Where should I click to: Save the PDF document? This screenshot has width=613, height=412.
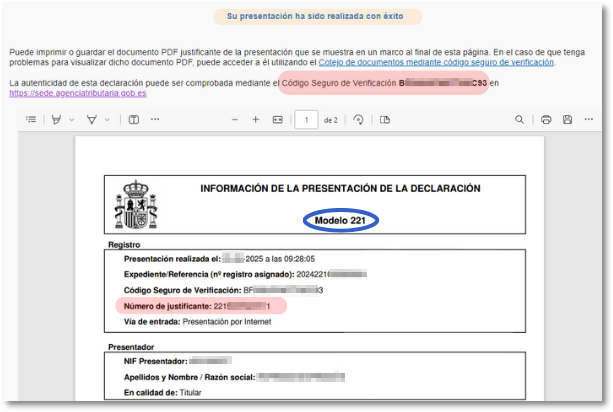[567, 119]
